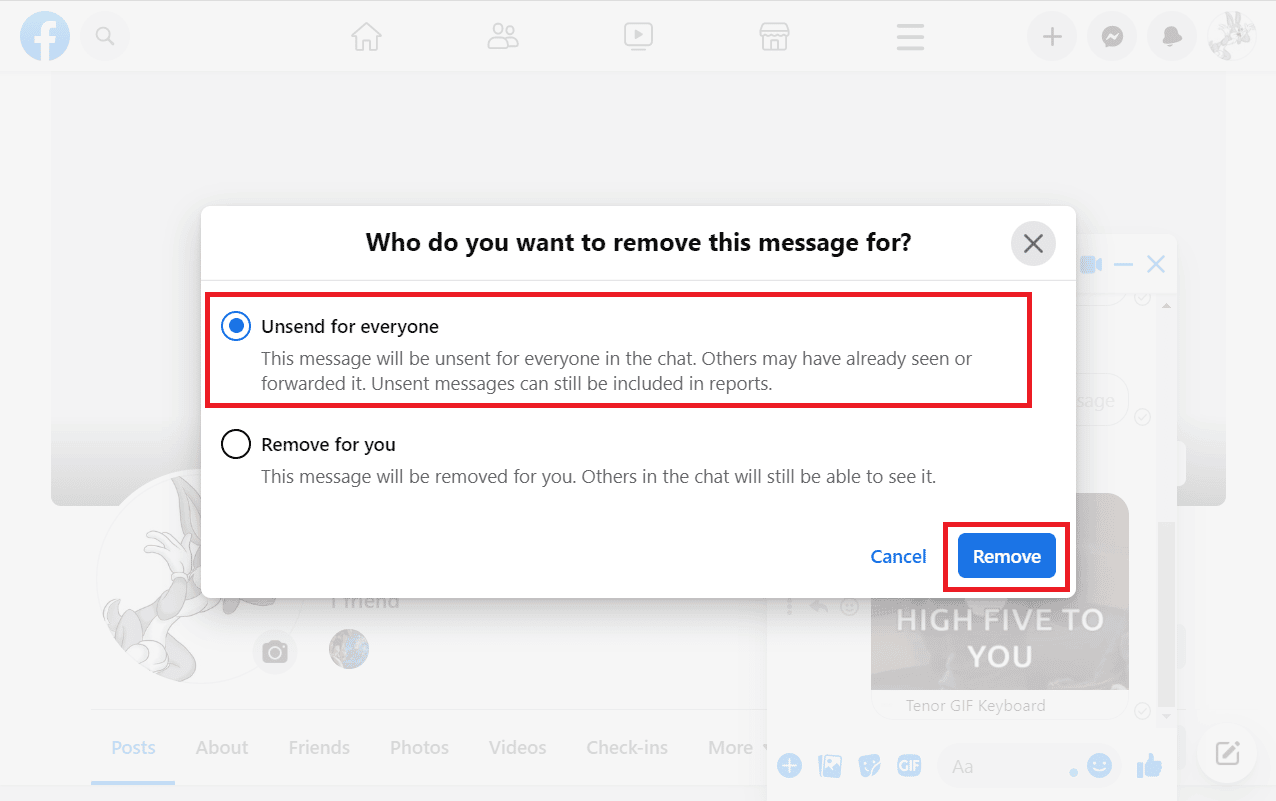The image size is (1276, 801).
Task: Open the GIF picker in the chat
Action: pos(909,765)
